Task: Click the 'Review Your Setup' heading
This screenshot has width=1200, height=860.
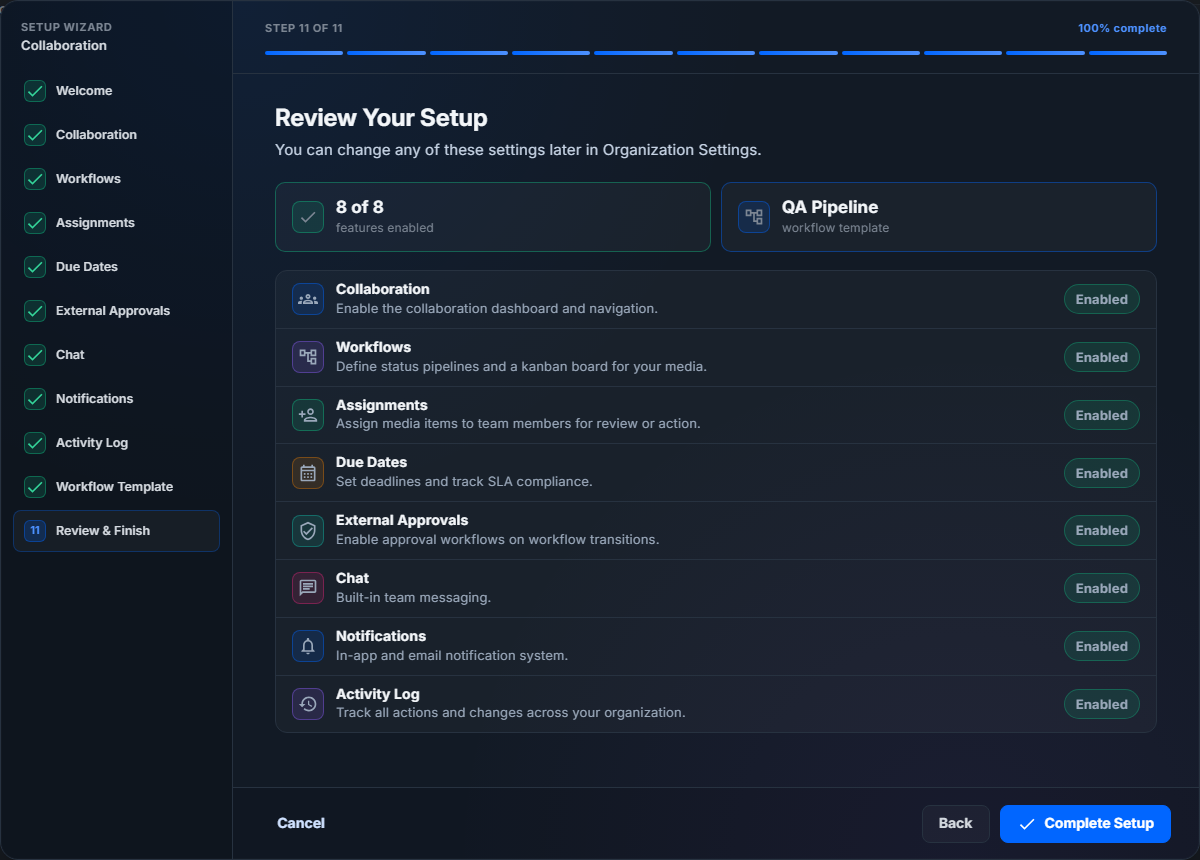Action: pyautogui.click(x=381, y=118)
